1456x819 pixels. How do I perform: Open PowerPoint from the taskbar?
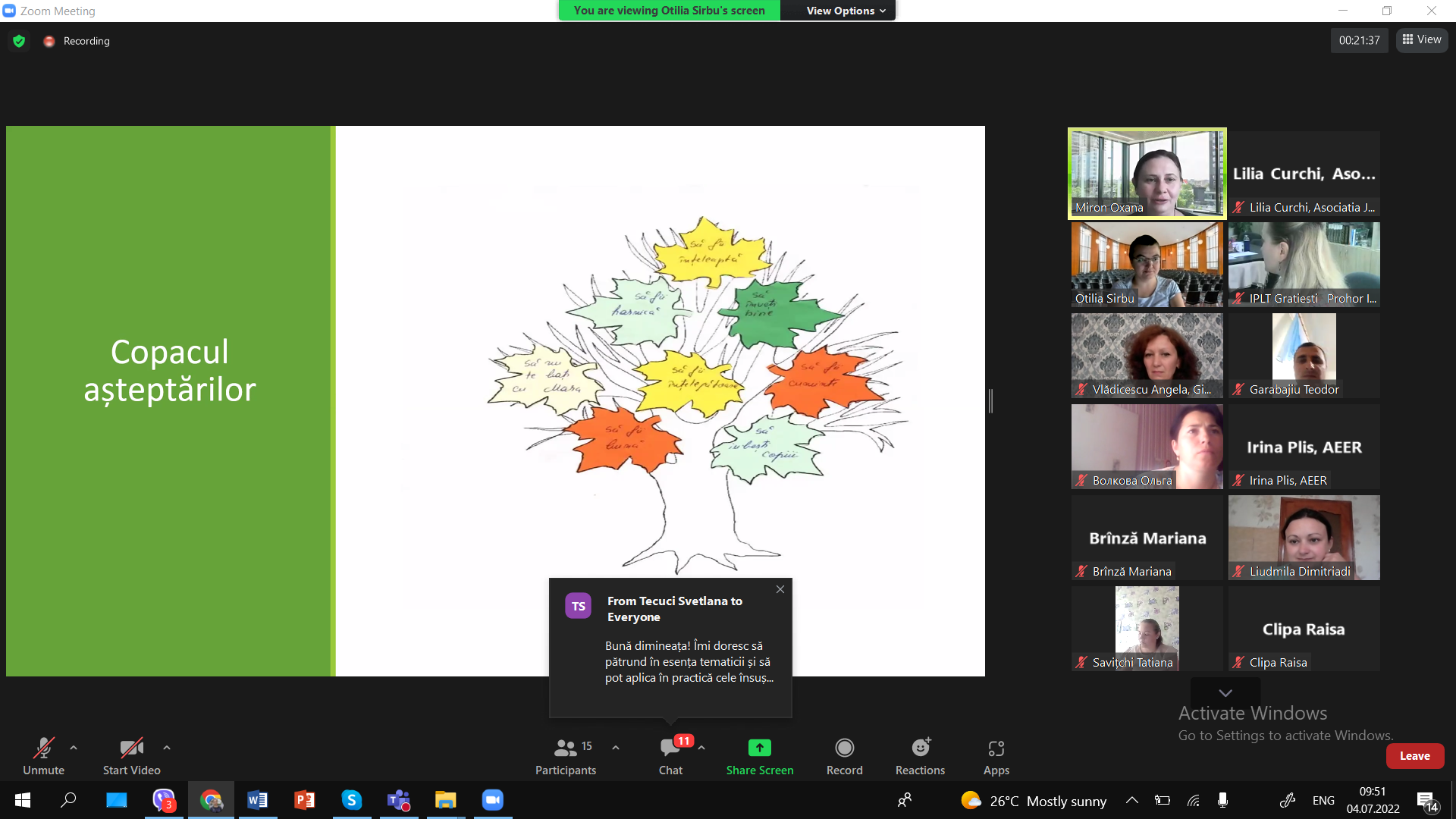(x=304, y=800)
